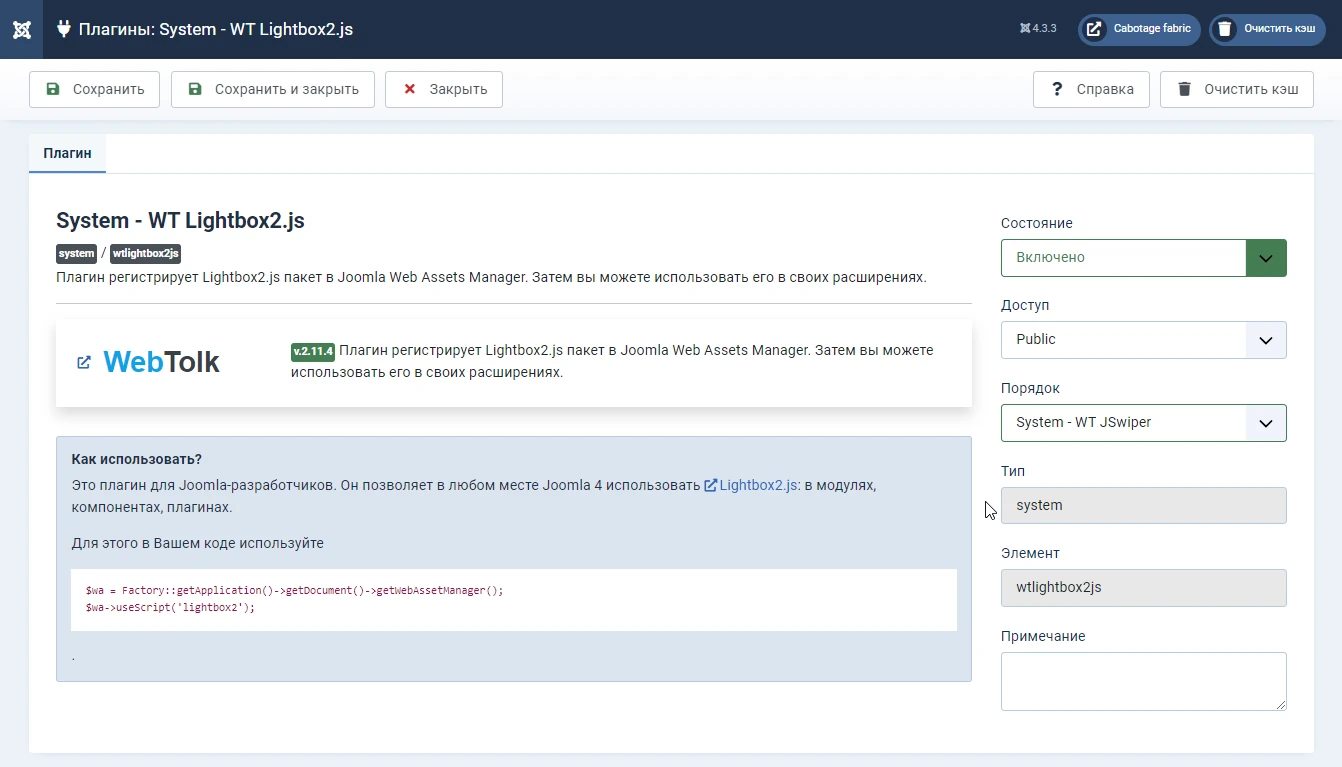Click the plug icon beside the page title

click(x=63, y=29)
